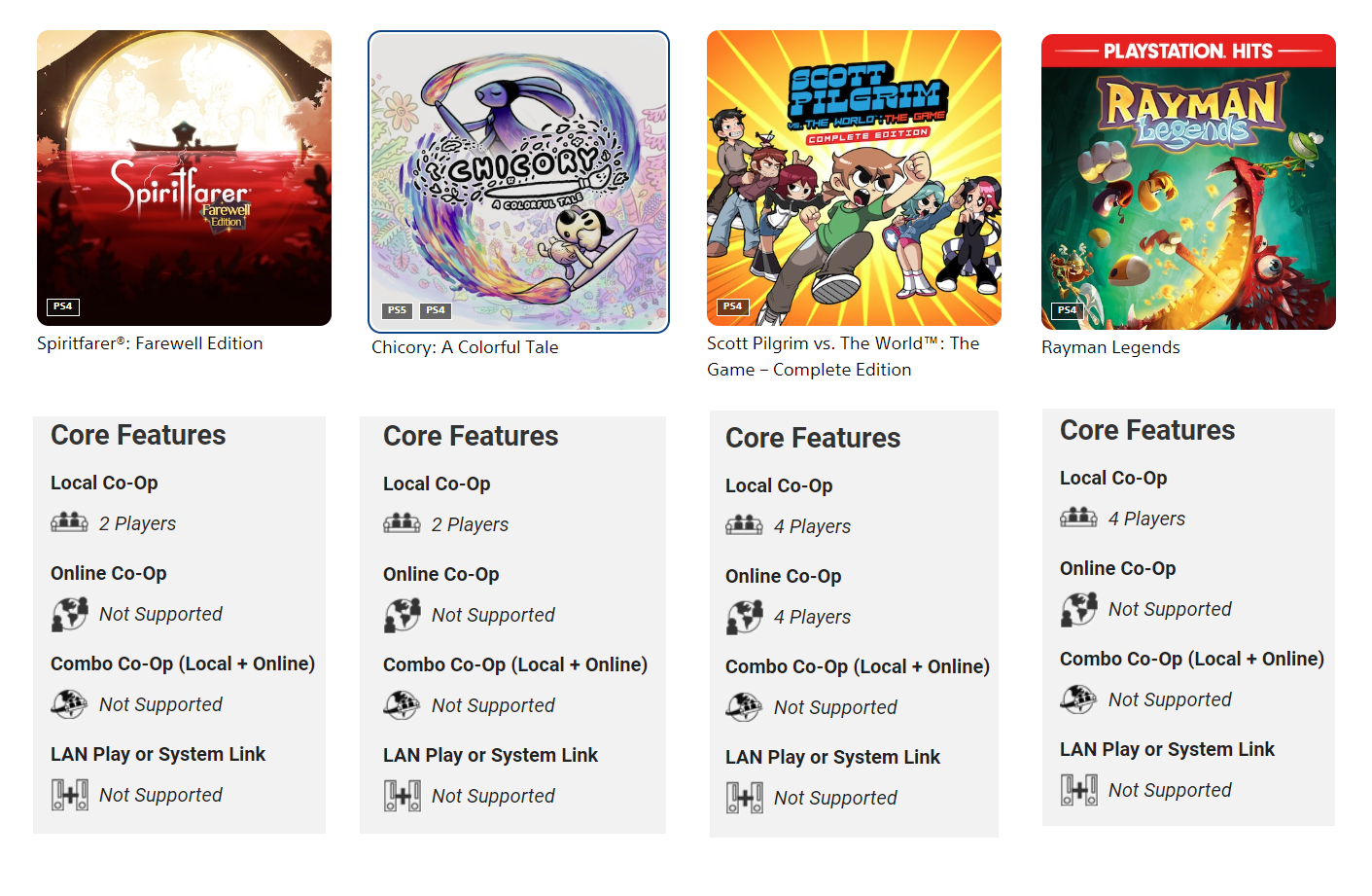Viewport: 1372px width, 896px height.
Task: Expand the Core Features panel for Spiritfarer
Action: coord(137,435)
